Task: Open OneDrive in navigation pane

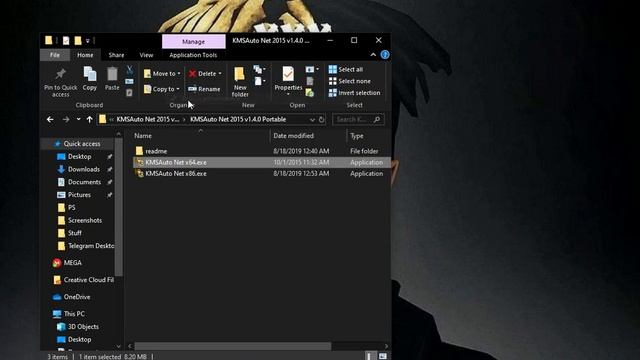Action: (77, 297)
